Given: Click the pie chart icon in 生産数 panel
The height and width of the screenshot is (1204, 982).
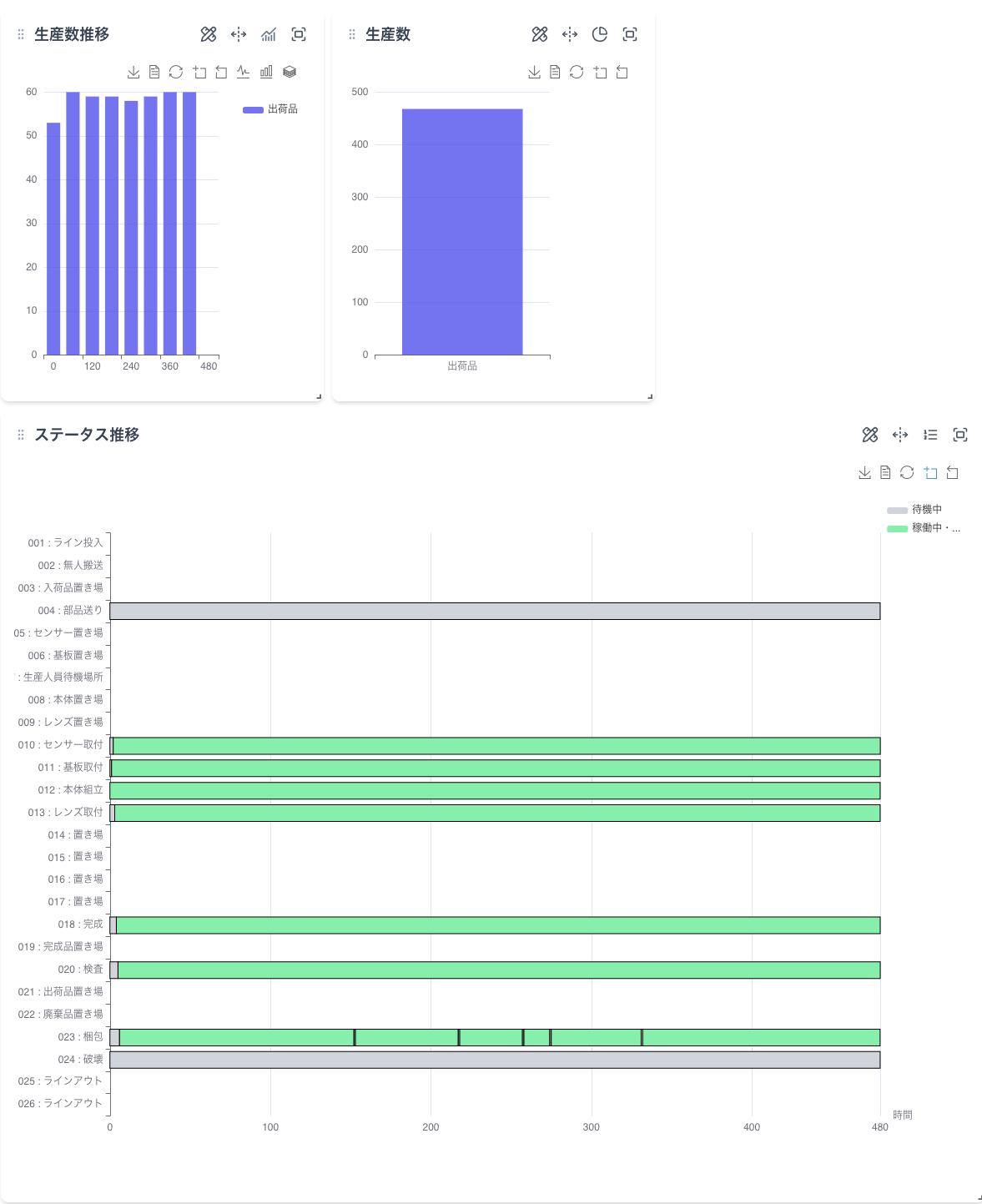Looking at the screenshot, I should [x=600, y=34].
